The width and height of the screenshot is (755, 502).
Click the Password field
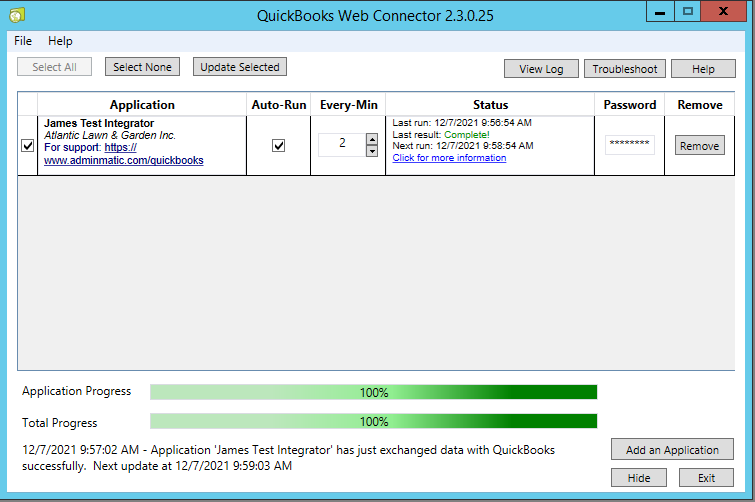click(629, 145)
